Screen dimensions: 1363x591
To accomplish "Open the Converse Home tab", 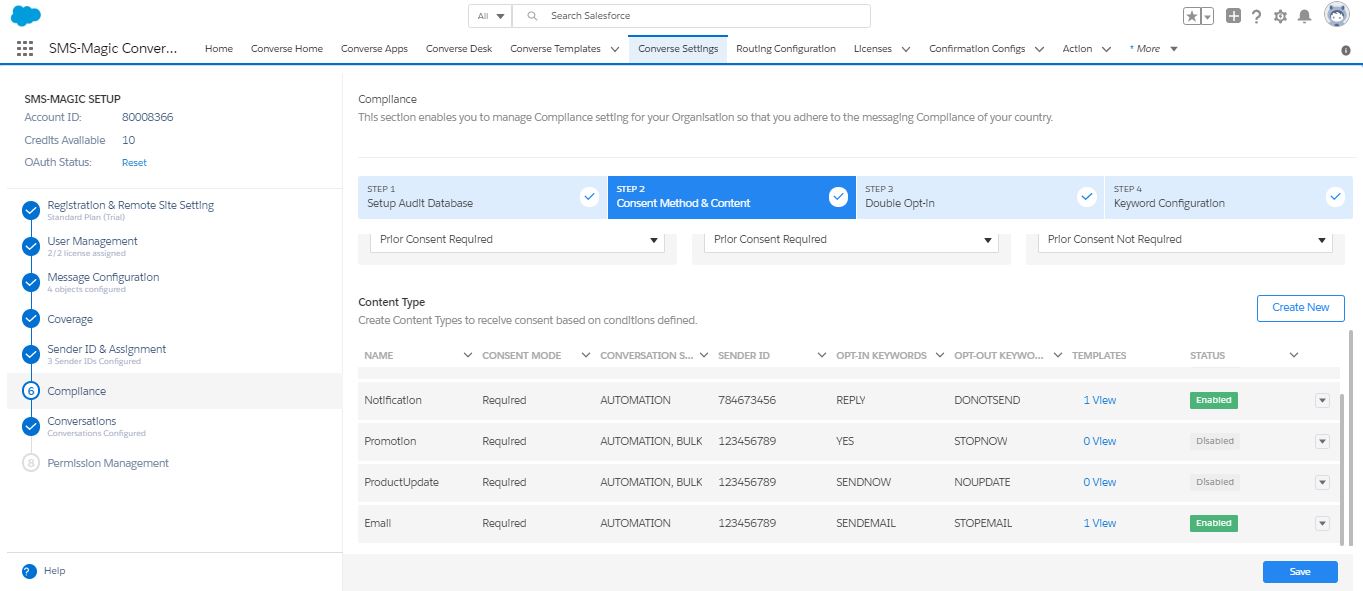I will (287, 48).
